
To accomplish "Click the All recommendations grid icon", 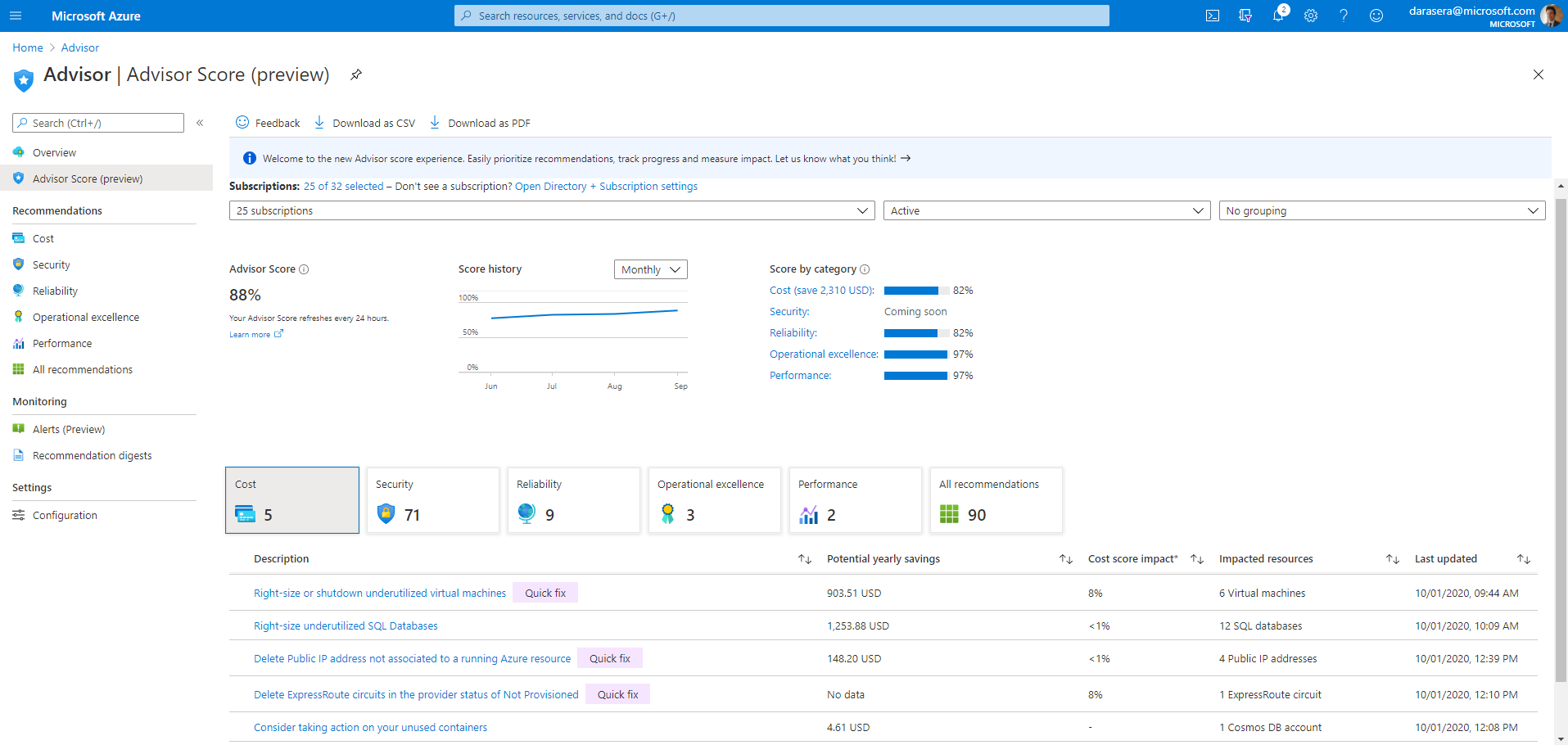I will pos(18,368).
